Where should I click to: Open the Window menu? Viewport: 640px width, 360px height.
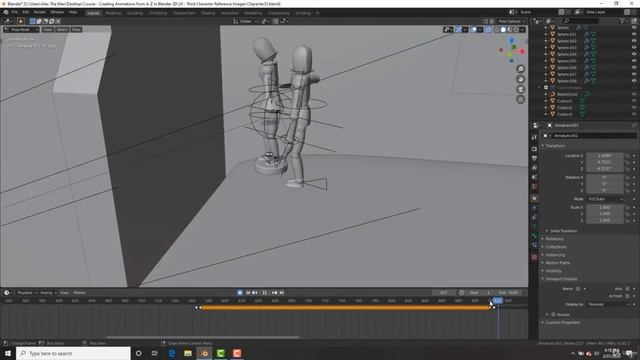coord(57,13)
